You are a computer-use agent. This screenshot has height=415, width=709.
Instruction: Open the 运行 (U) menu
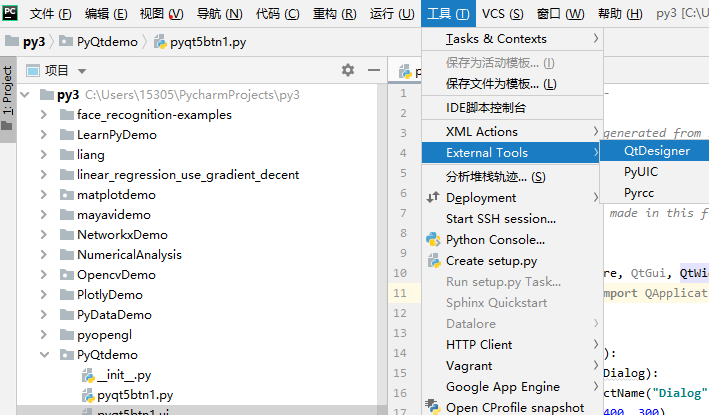point(392,14)
